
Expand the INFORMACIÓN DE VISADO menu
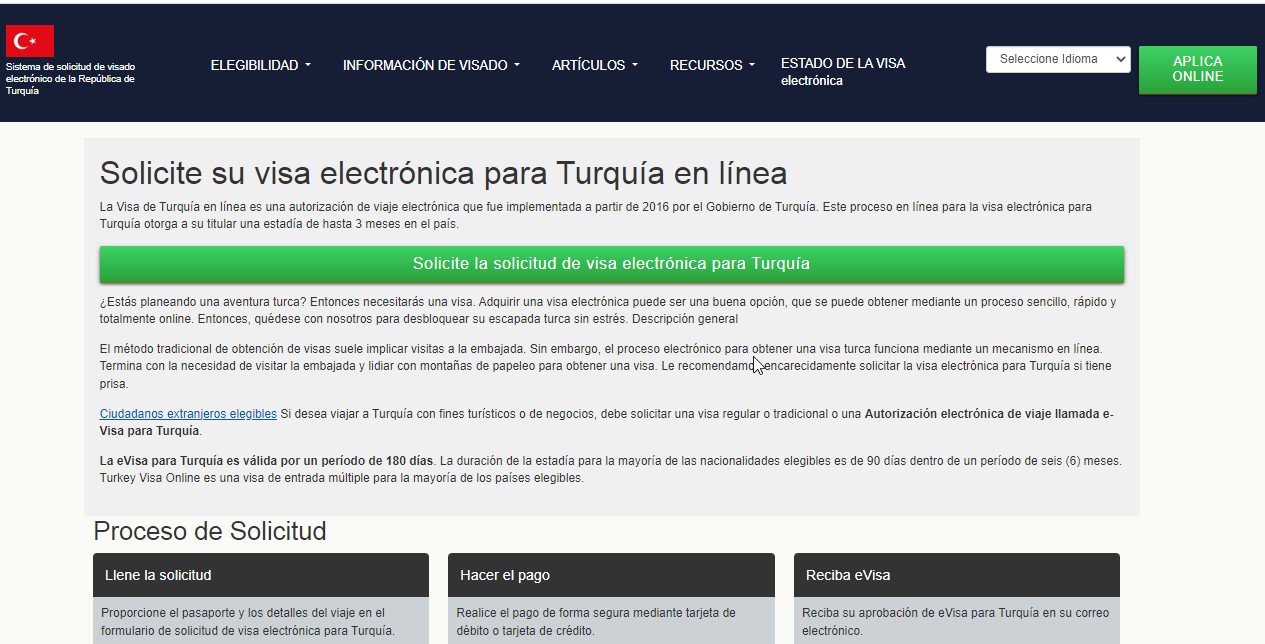pos(431,65)
